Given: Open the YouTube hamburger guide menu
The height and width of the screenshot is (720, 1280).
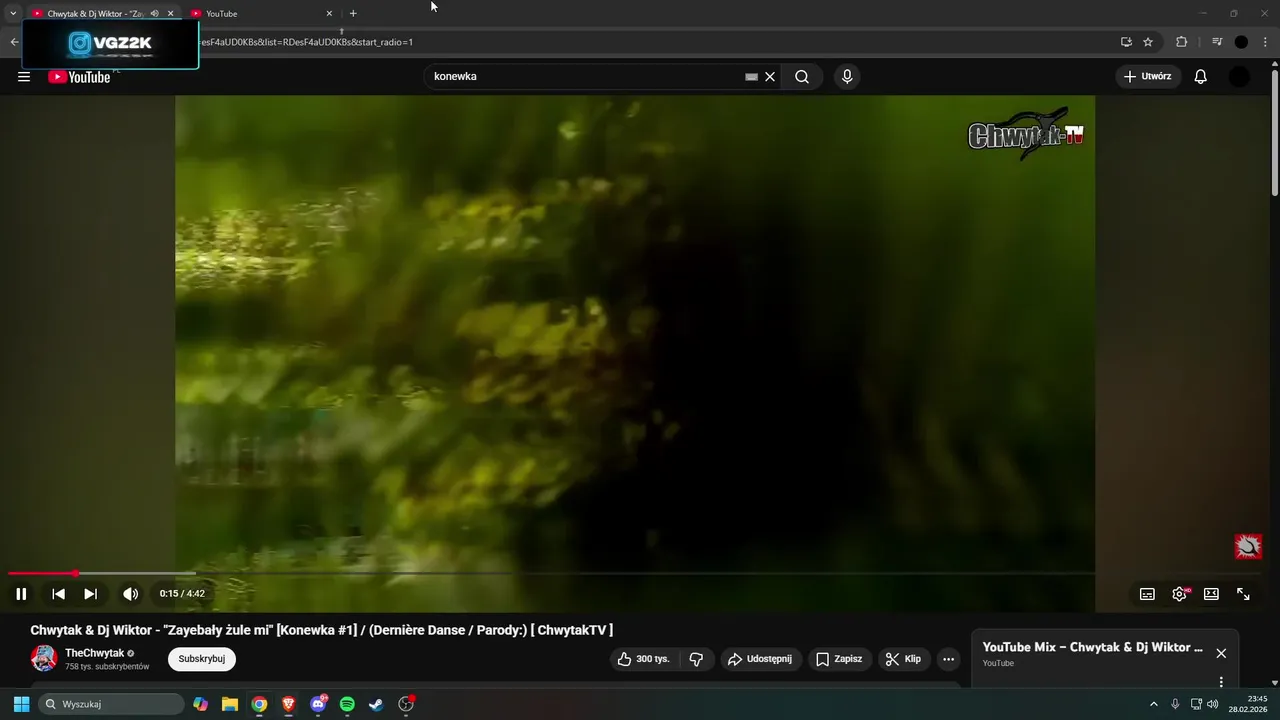Looking at the screenshot, I should point(24,77).
